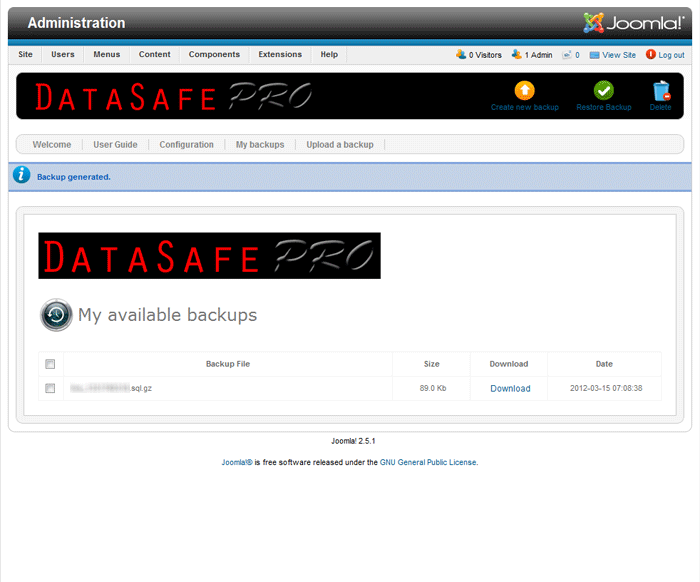Click the Restore Backup green checkmark icon
Image resolution: width=700 pixels, height=582 pixels.
click(x=604, y=90)
